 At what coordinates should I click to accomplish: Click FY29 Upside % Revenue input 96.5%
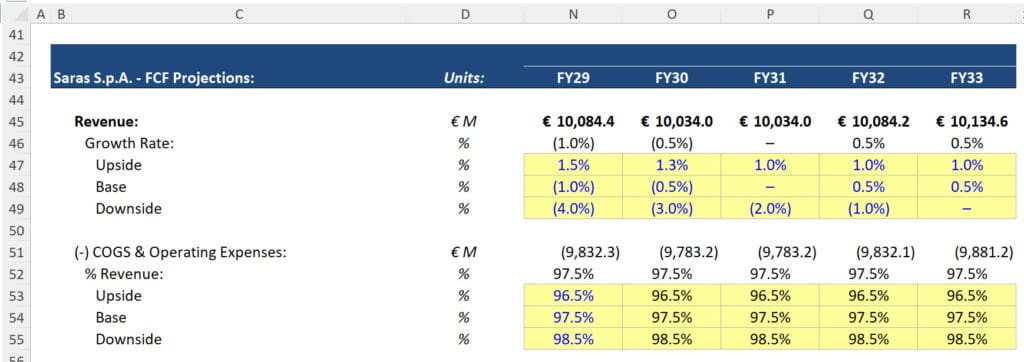[x=573, y=296]
